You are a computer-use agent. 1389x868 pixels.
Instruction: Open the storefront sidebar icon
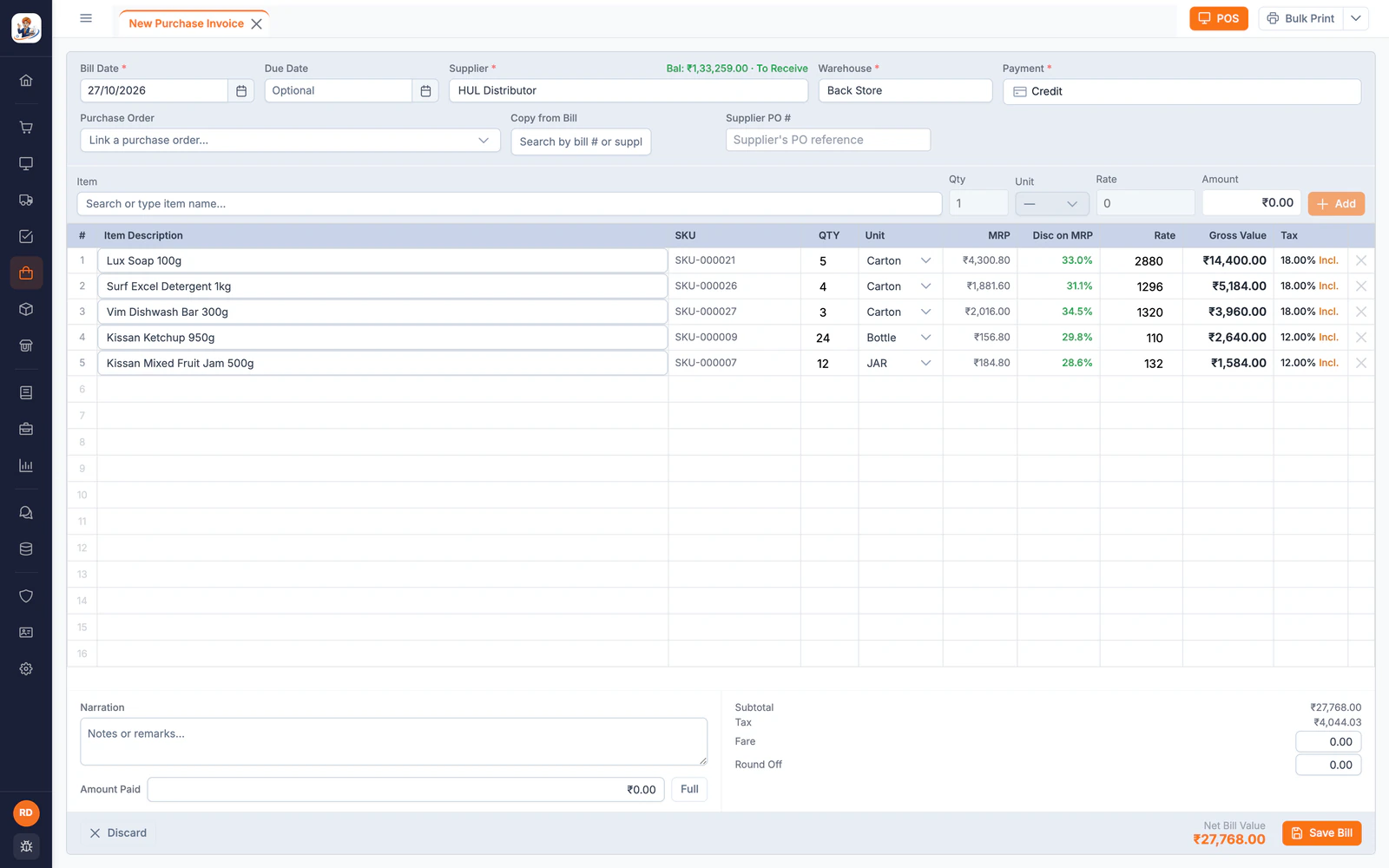(x=26, y=346)
